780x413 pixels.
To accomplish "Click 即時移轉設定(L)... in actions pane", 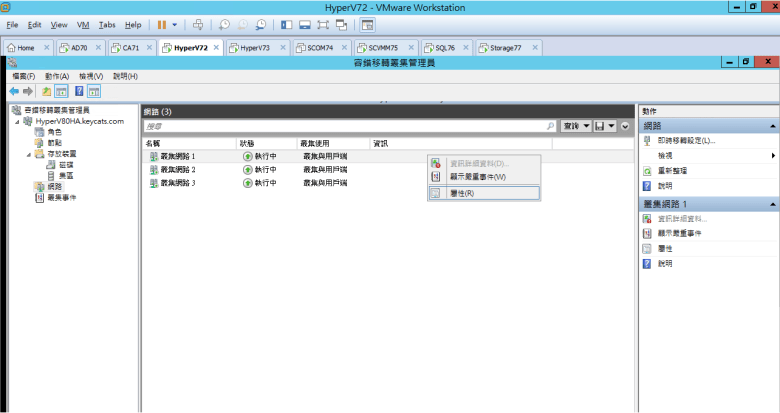I will tap(686, 141).
